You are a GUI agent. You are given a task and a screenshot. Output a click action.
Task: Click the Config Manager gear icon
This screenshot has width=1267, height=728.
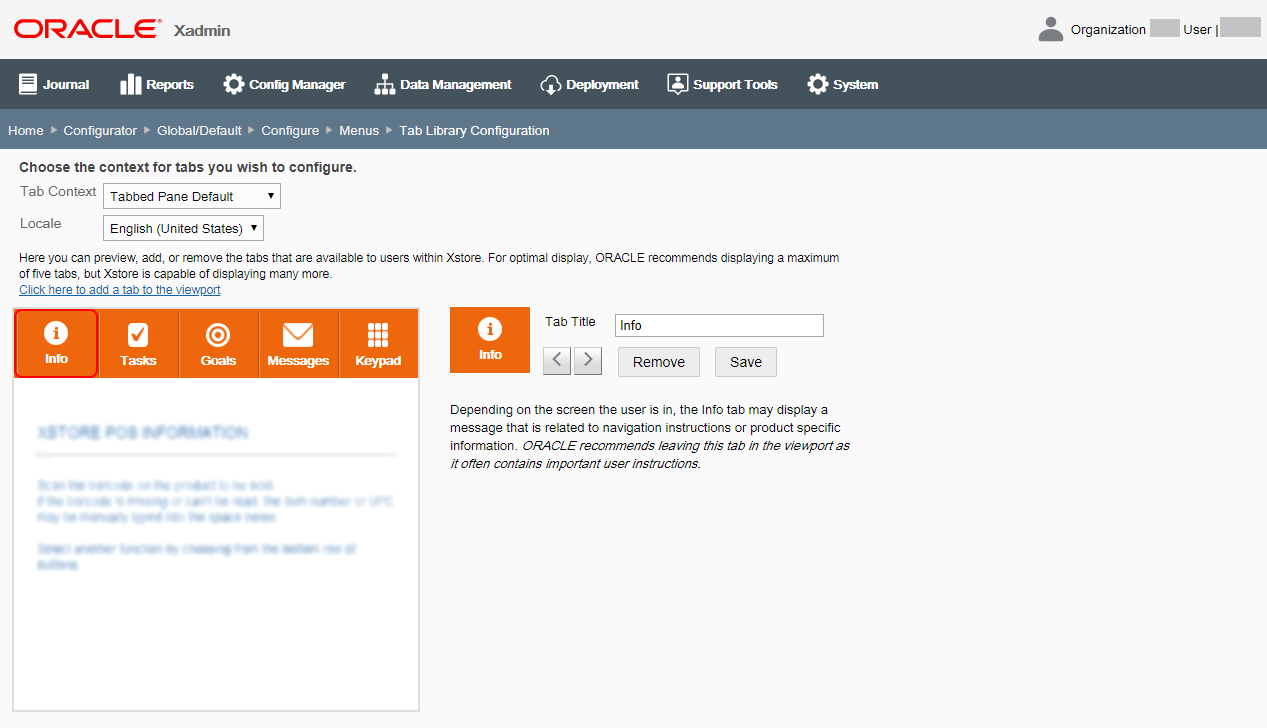(233, 84)
